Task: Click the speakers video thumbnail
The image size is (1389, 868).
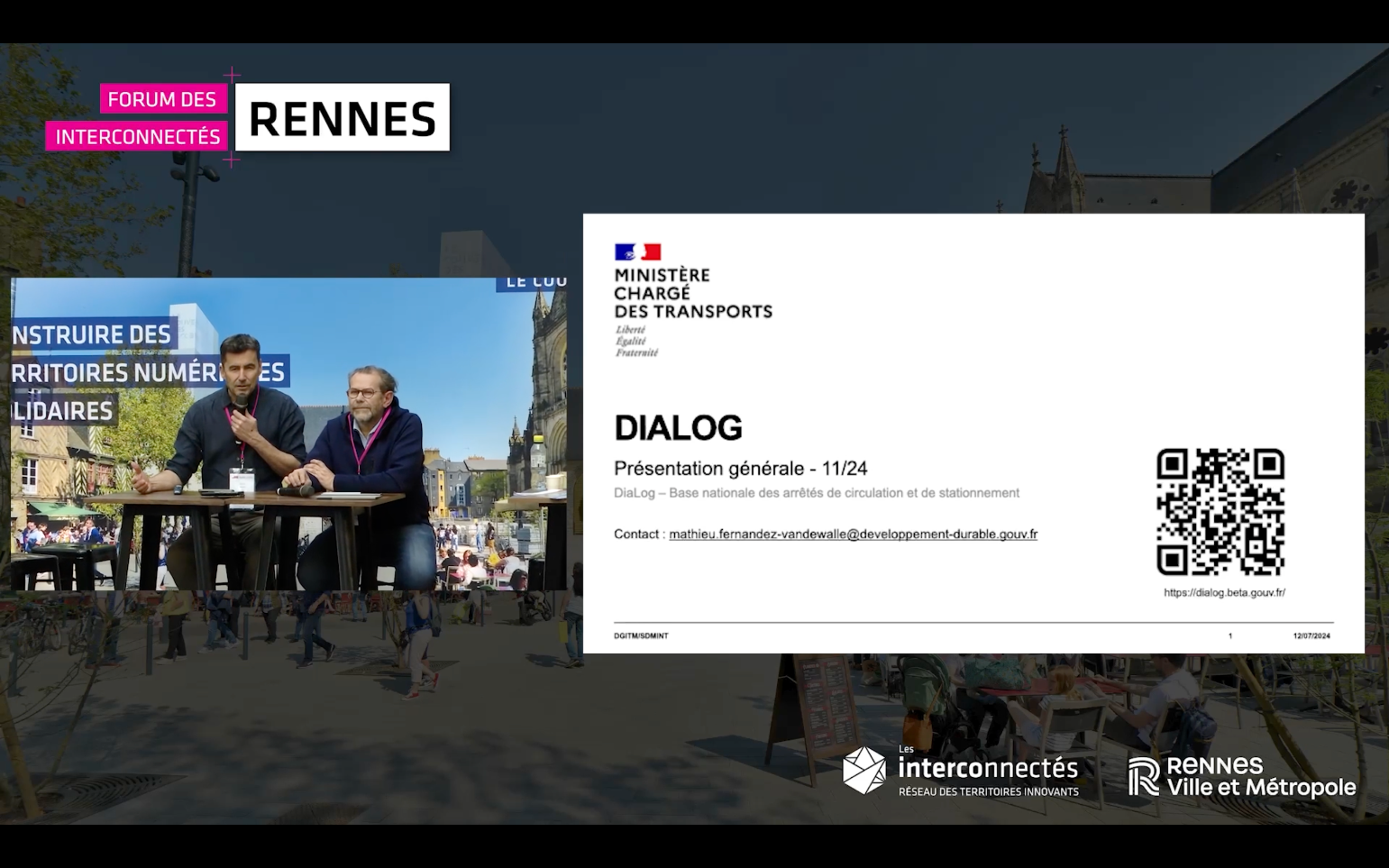Action: [289, 434]
